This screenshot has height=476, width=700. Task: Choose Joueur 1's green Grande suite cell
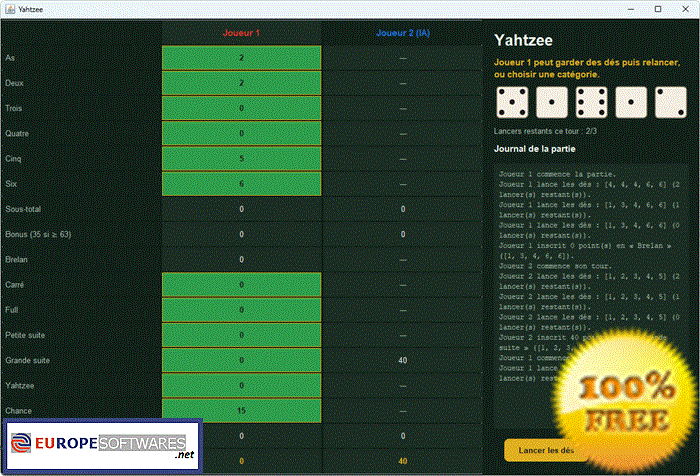(242, 360)
